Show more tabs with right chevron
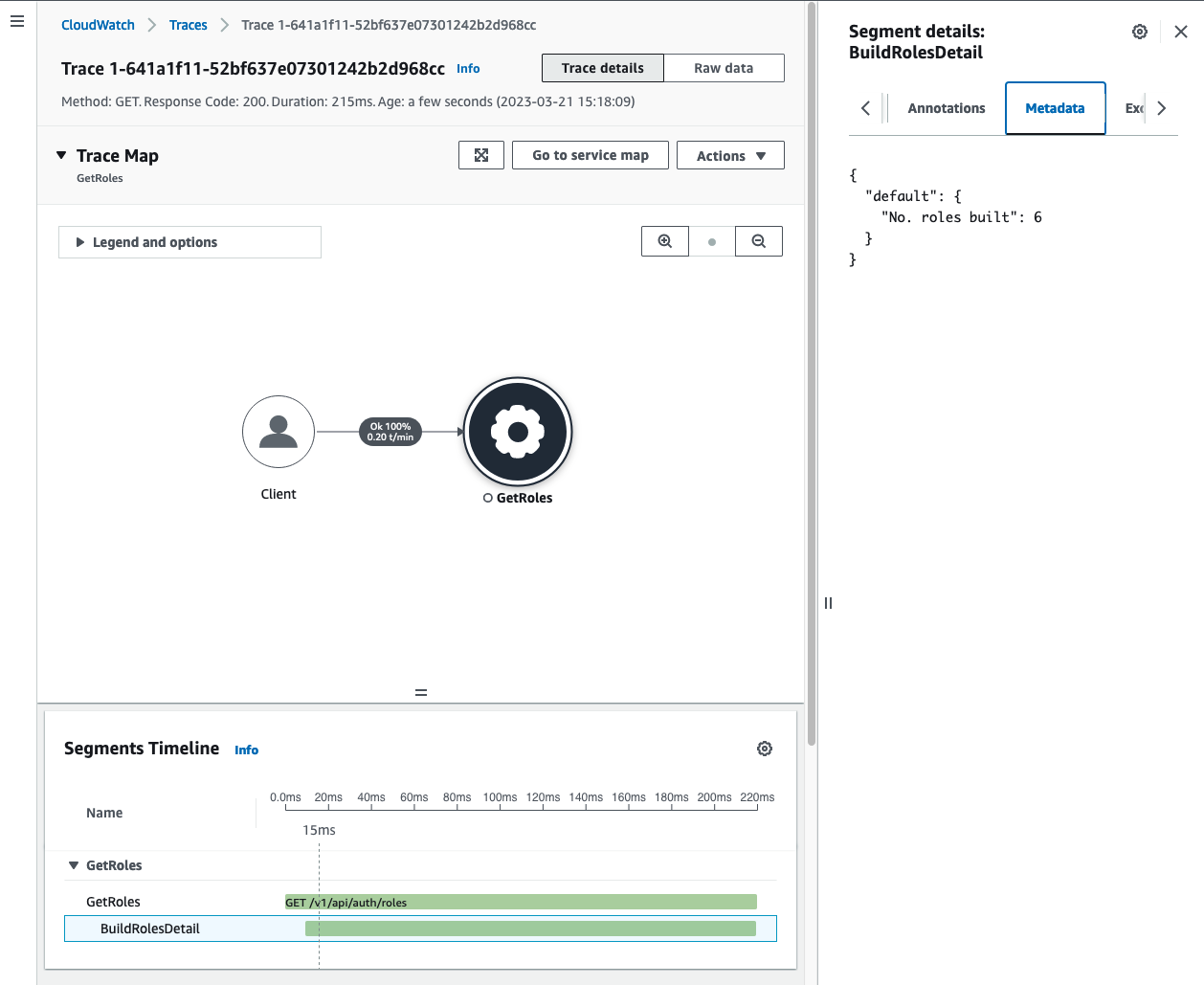 point(1162,108)
